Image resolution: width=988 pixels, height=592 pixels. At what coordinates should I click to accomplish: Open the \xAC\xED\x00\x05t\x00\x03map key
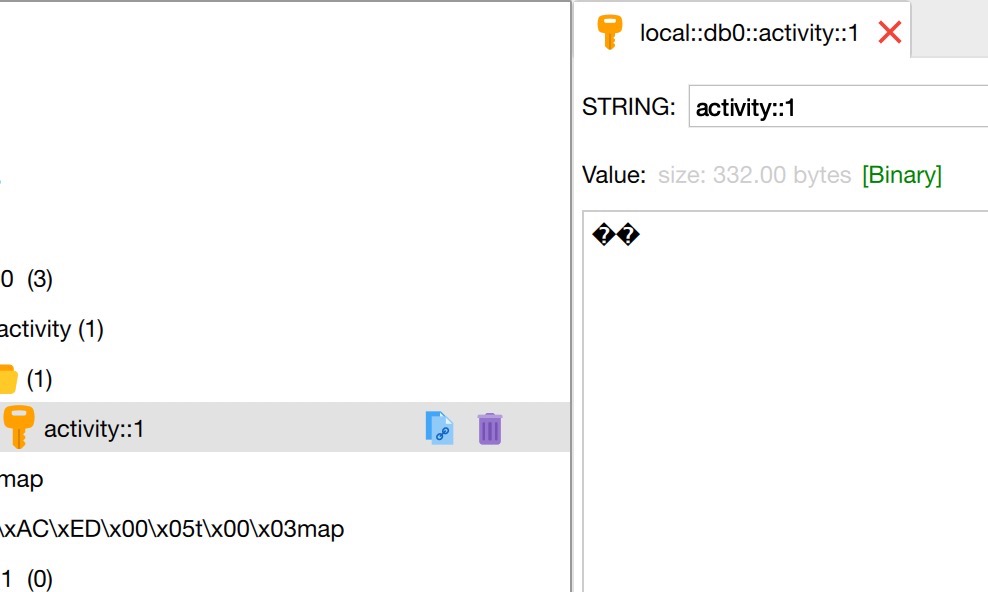[x=172, y=529]
